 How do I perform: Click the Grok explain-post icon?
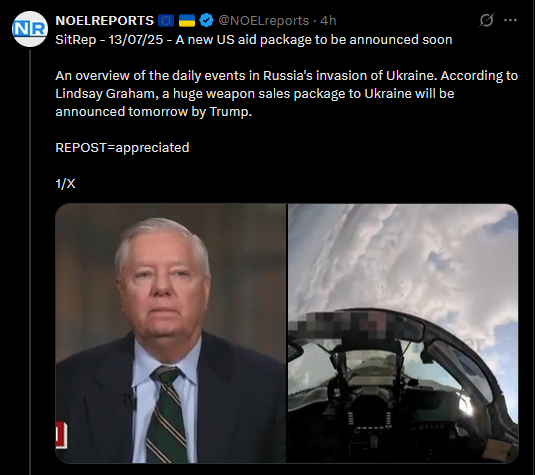(x=486, y=20)
